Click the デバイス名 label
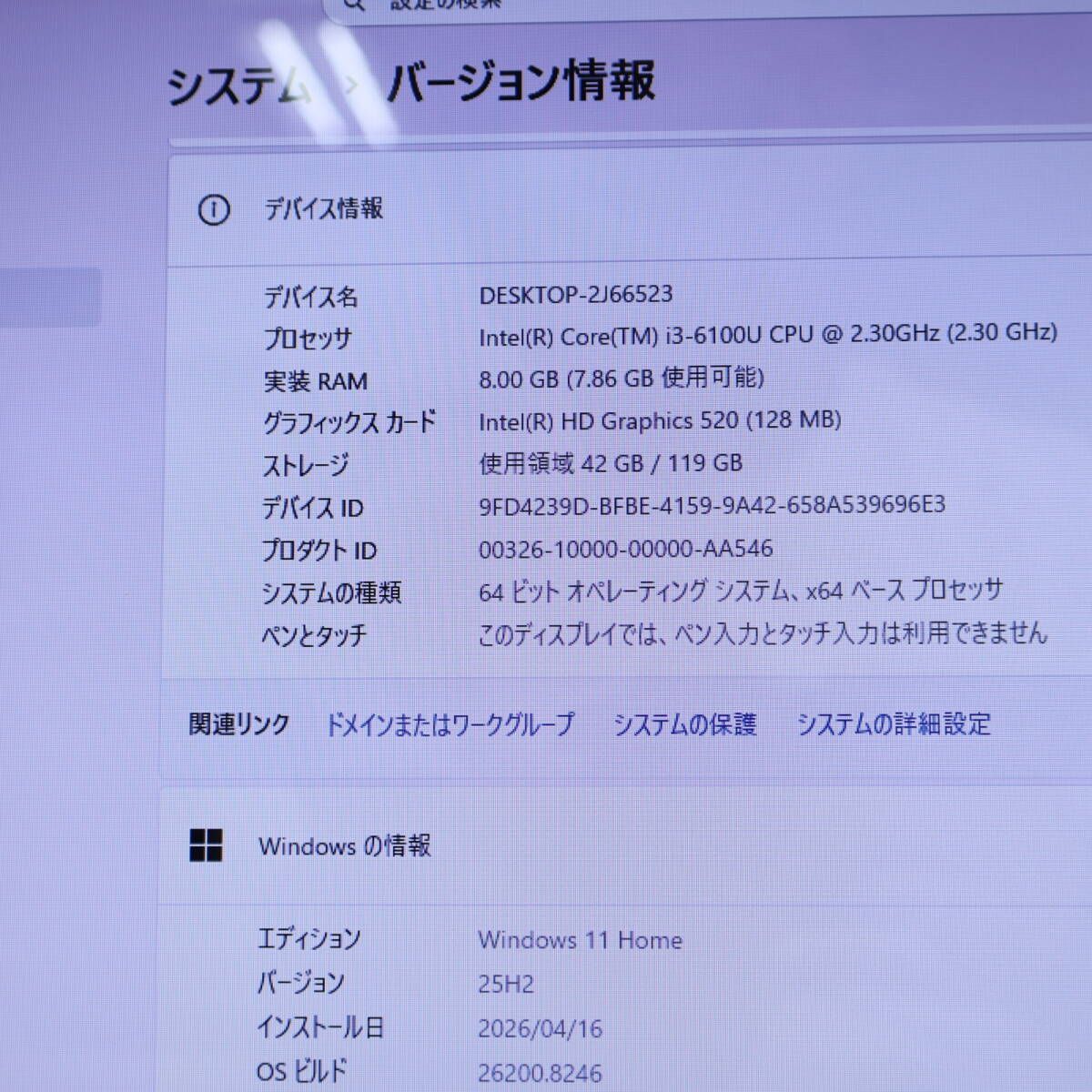The width and height of the screenshot is (1092, 1092). click(310, 297)
